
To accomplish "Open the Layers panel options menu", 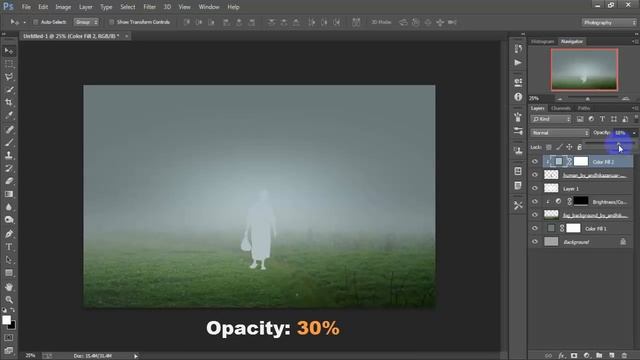I will pos(635,108).
